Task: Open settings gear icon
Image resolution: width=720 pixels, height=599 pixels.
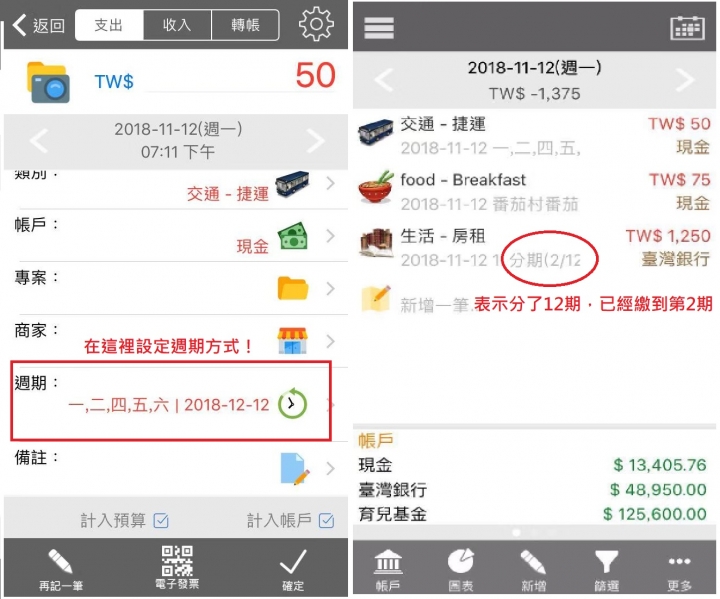Action: click(x=316, y=23)
